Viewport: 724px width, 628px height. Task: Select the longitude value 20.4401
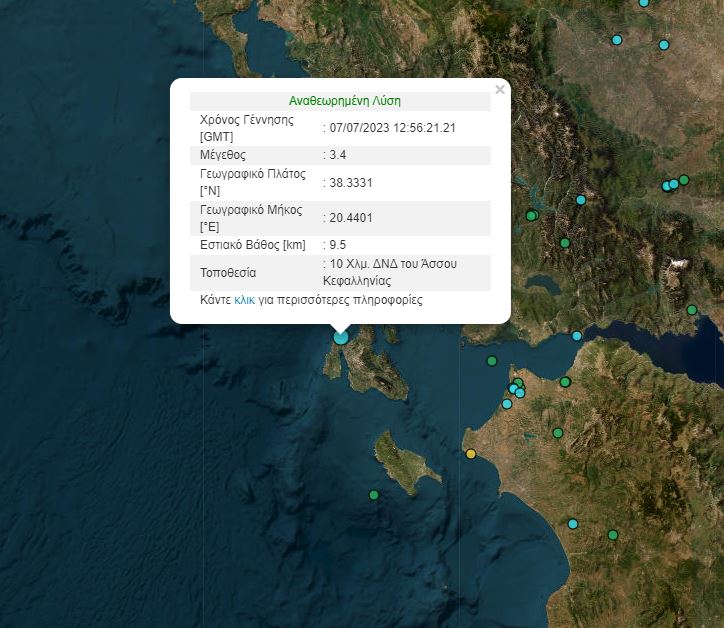[350, 217]
